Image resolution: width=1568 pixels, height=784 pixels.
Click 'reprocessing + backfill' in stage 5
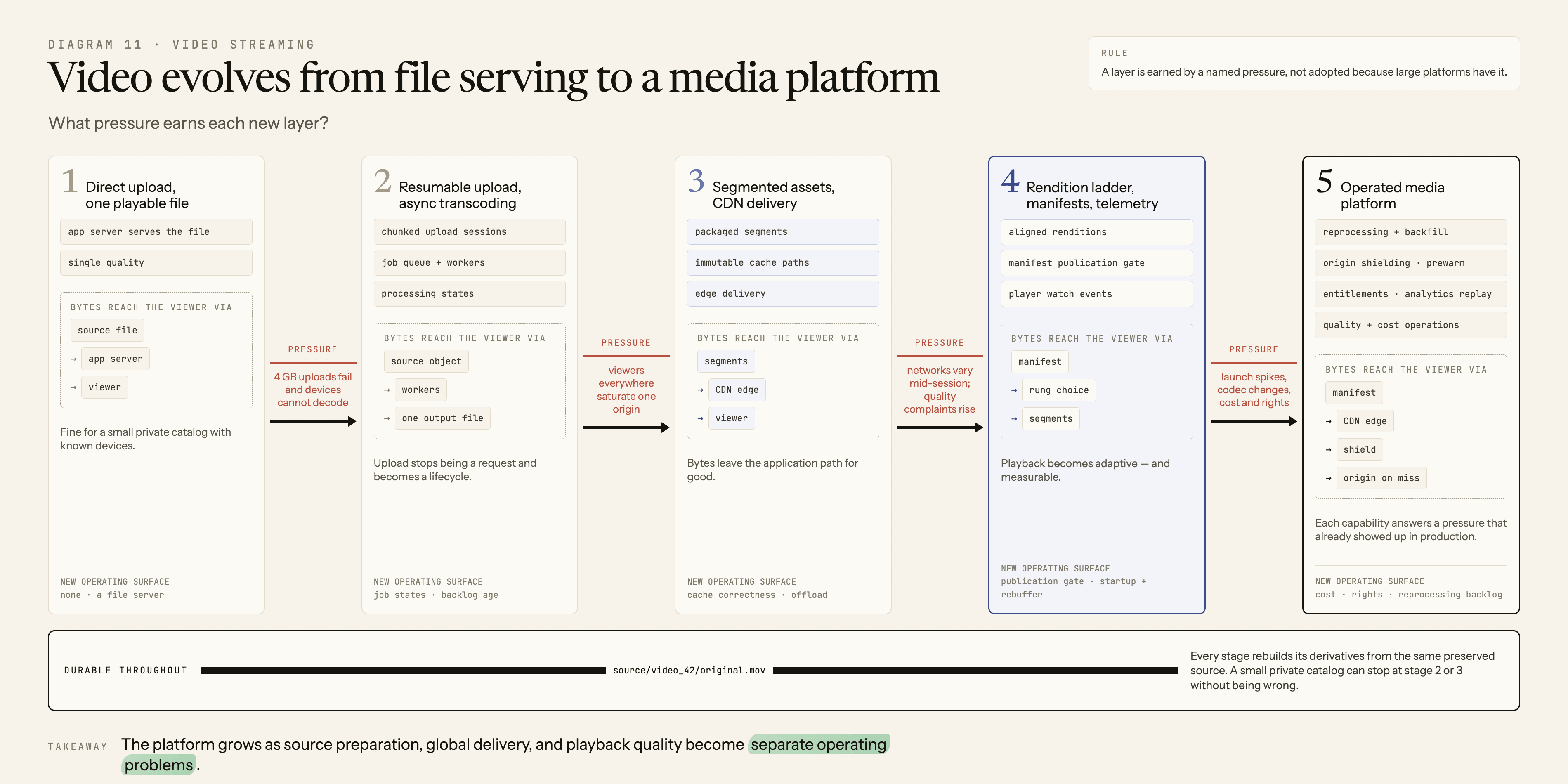click(1411, 232)
